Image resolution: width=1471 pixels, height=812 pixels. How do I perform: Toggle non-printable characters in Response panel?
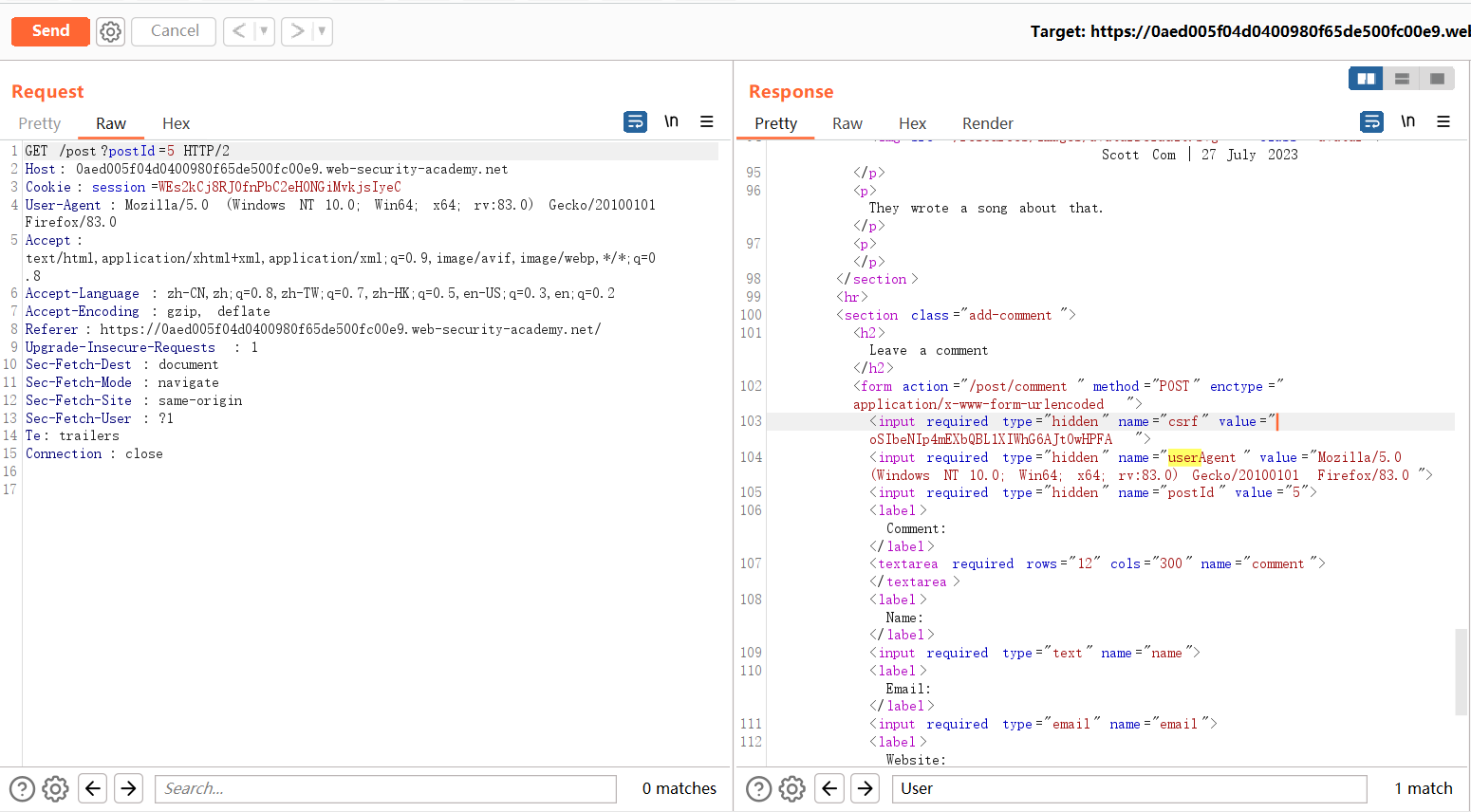[1408, 121]
